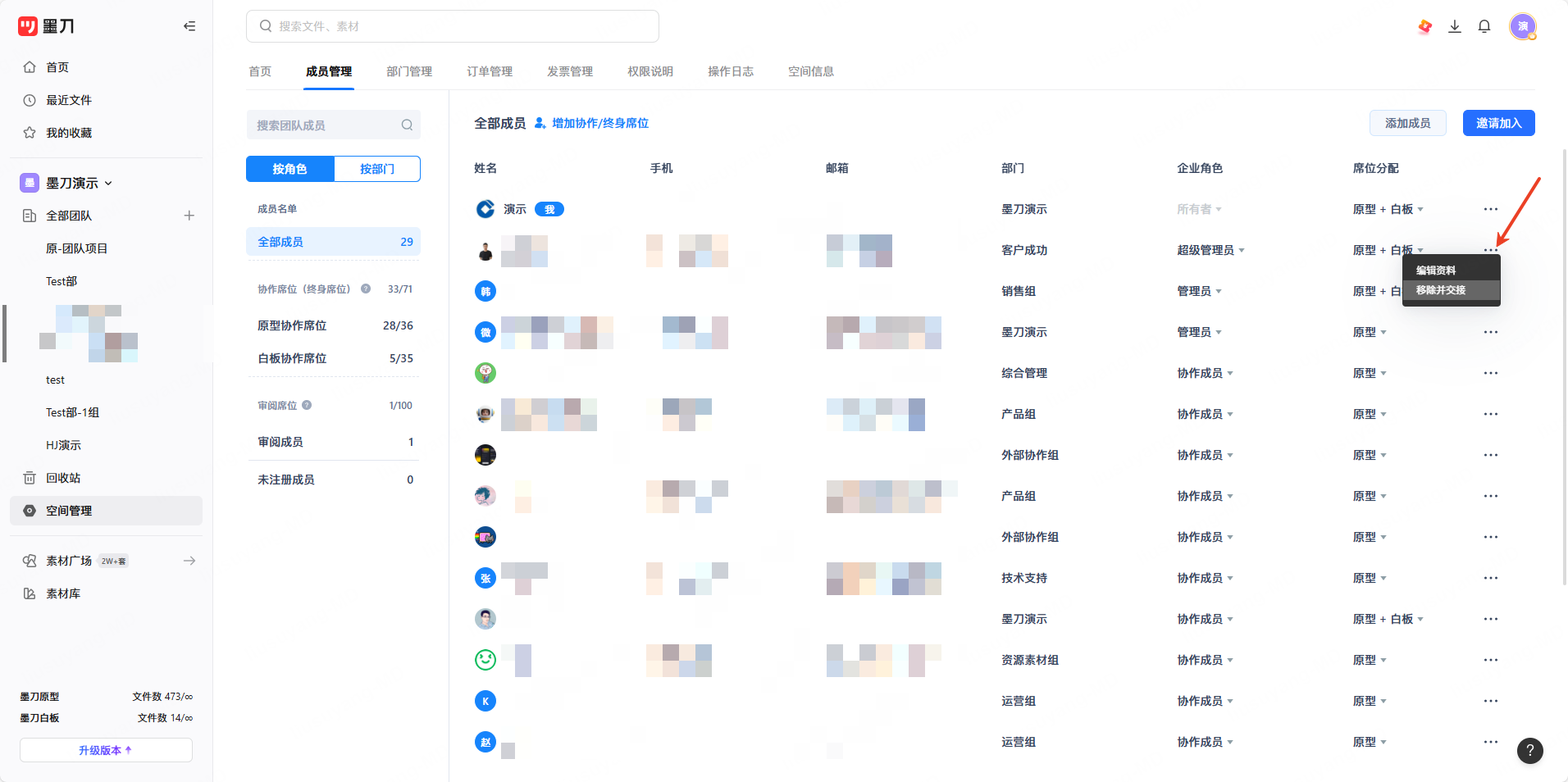This screenshot has width=1568, height=782.
Task: Add a new team with the plus icon beside 全部团队
Action: click(x=189, y=216)
